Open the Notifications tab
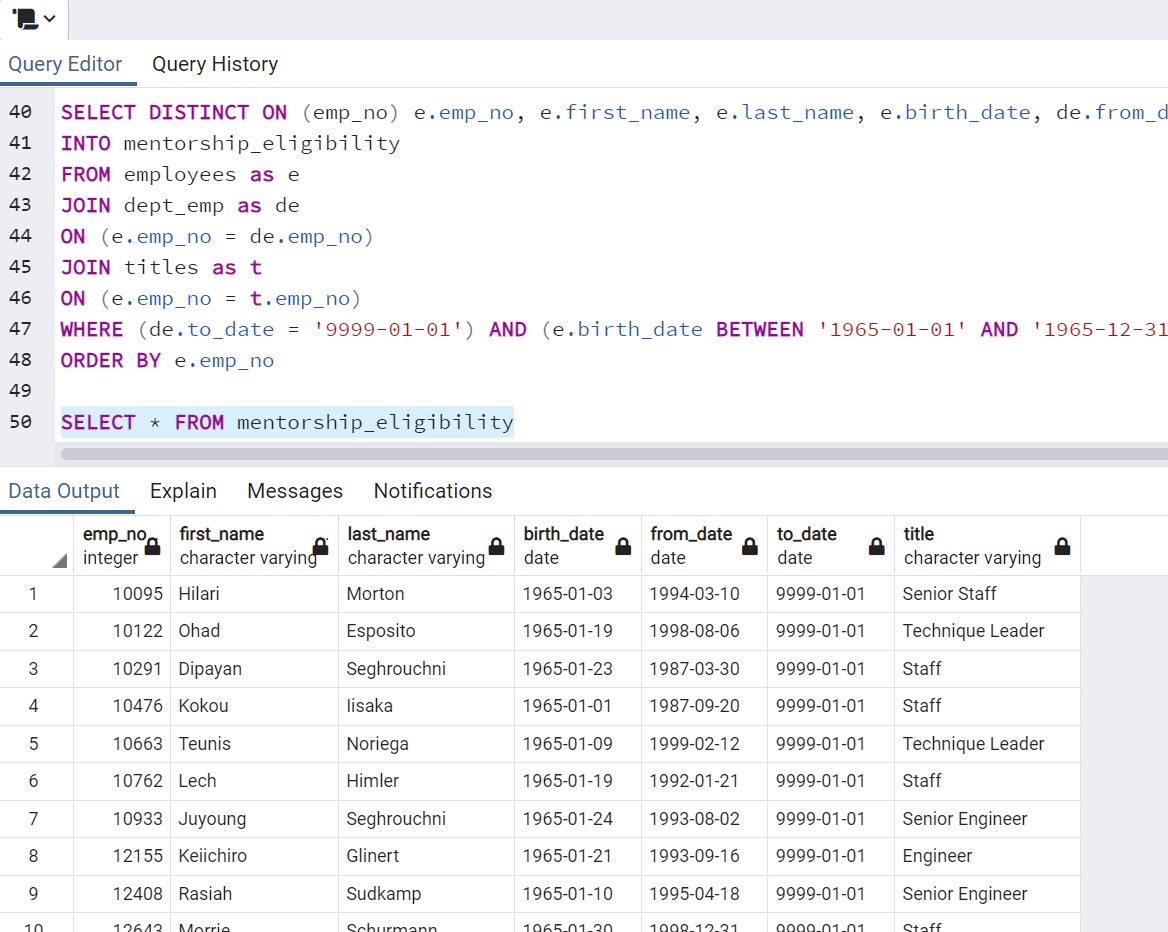 [x=432, y=491]
